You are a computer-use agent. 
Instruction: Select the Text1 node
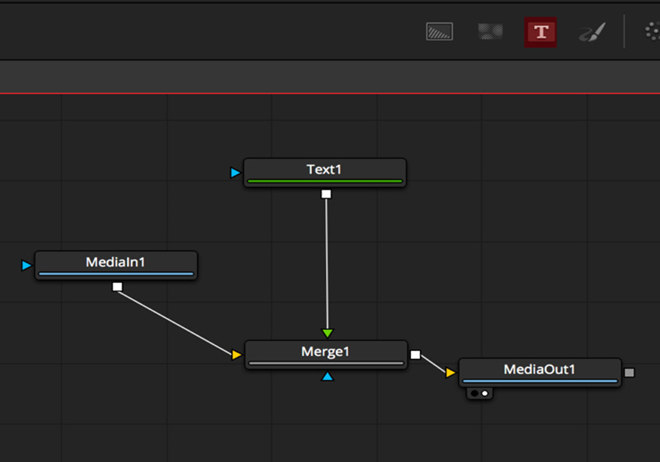pos(324,171)
